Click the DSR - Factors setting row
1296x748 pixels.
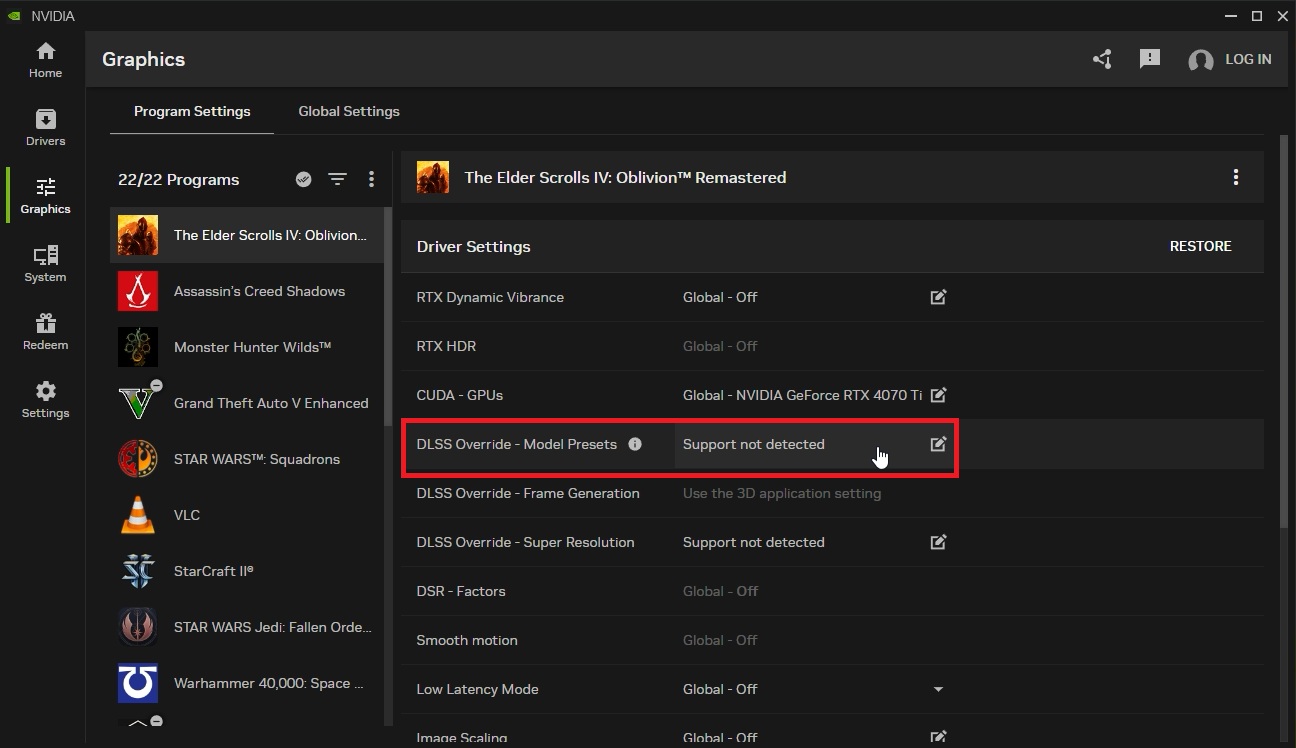coord(832,591)
